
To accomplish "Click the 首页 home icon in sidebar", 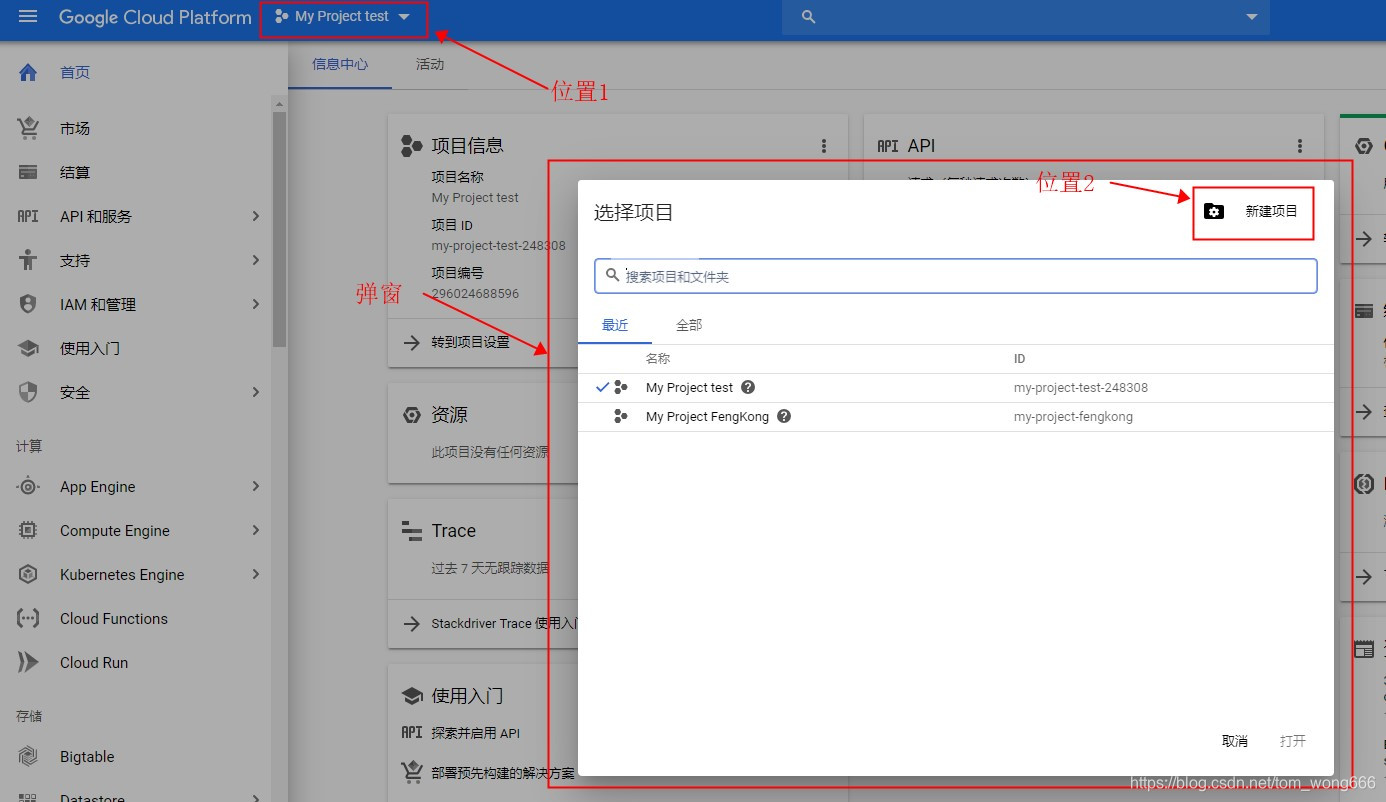I will click(27, 71).
